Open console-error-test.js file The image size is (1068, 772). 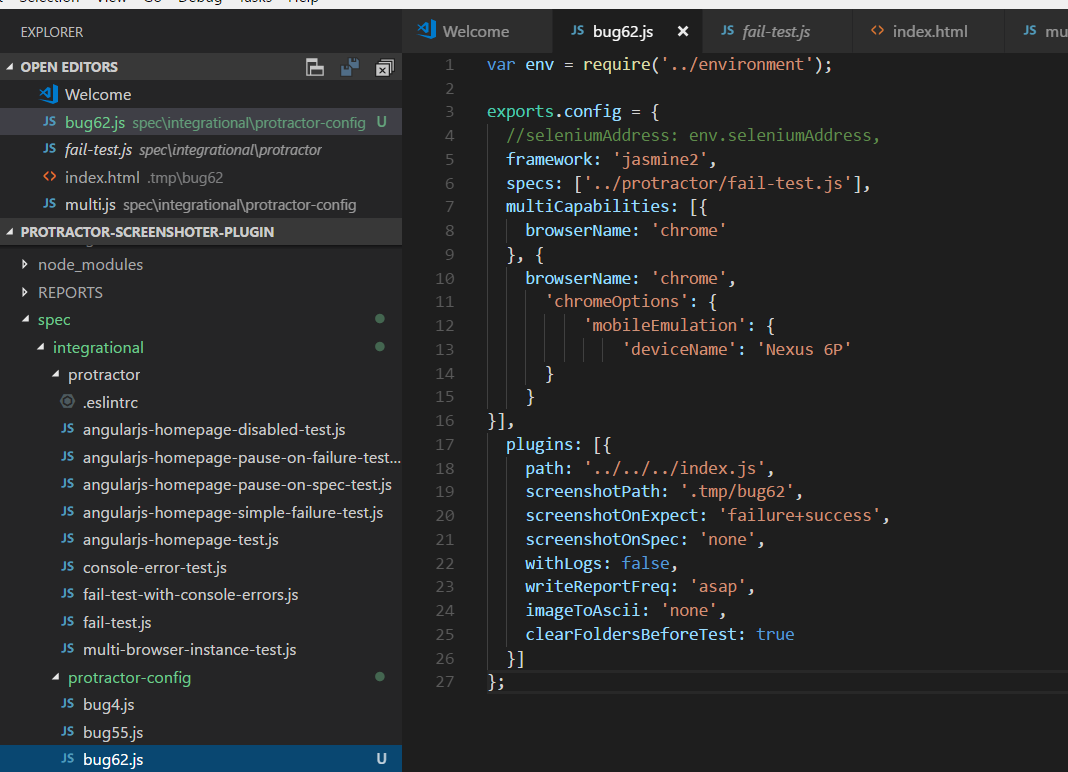[201, 567]
